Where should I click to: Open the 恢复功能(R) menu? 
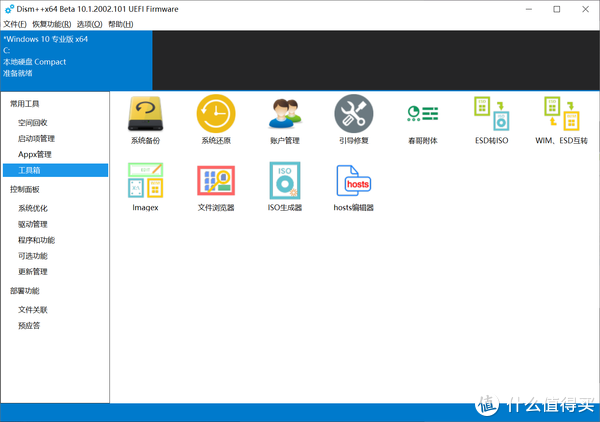(51, 24)
